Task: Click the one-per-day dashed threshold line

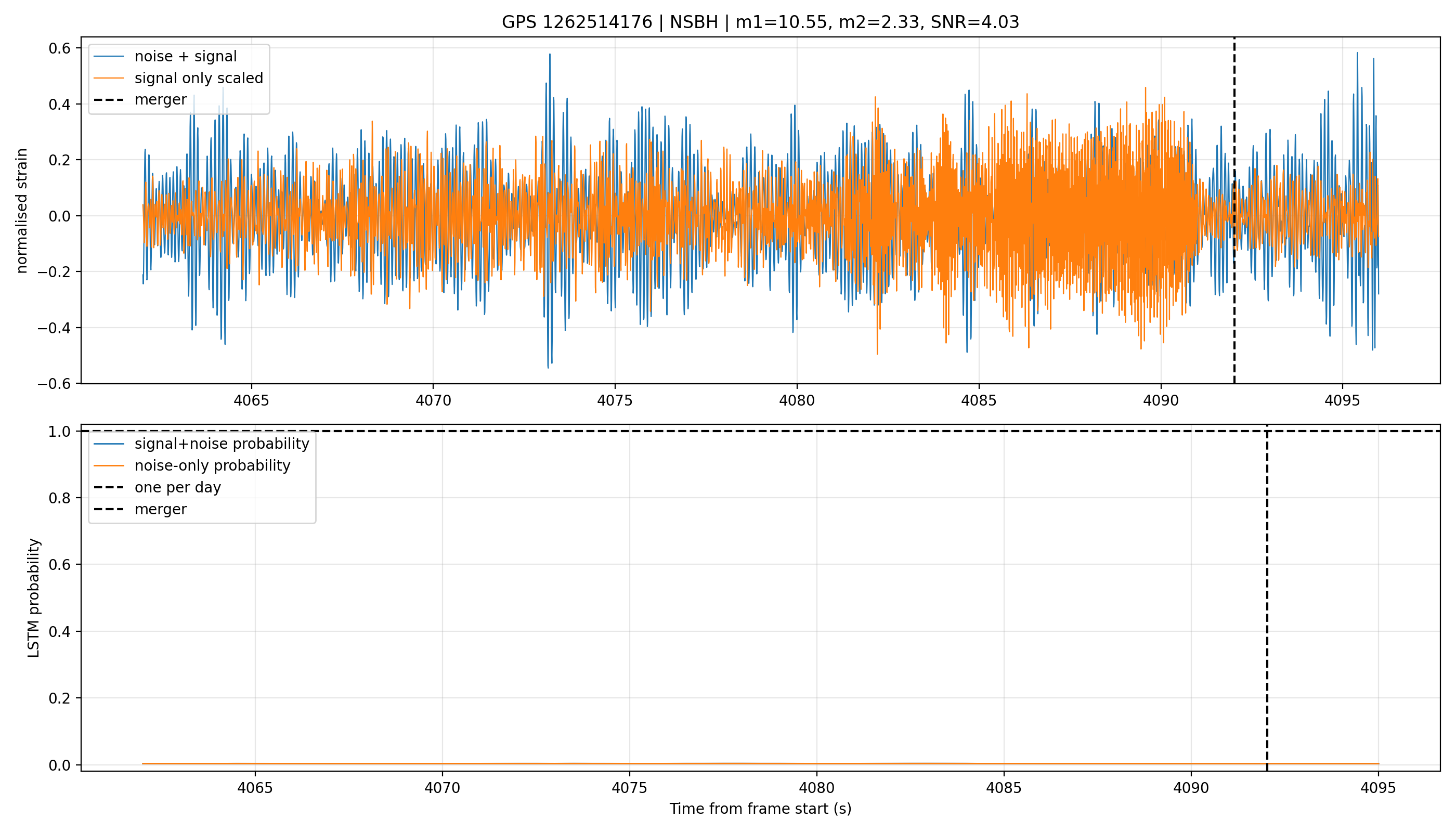Action: (x=761, y=431)
